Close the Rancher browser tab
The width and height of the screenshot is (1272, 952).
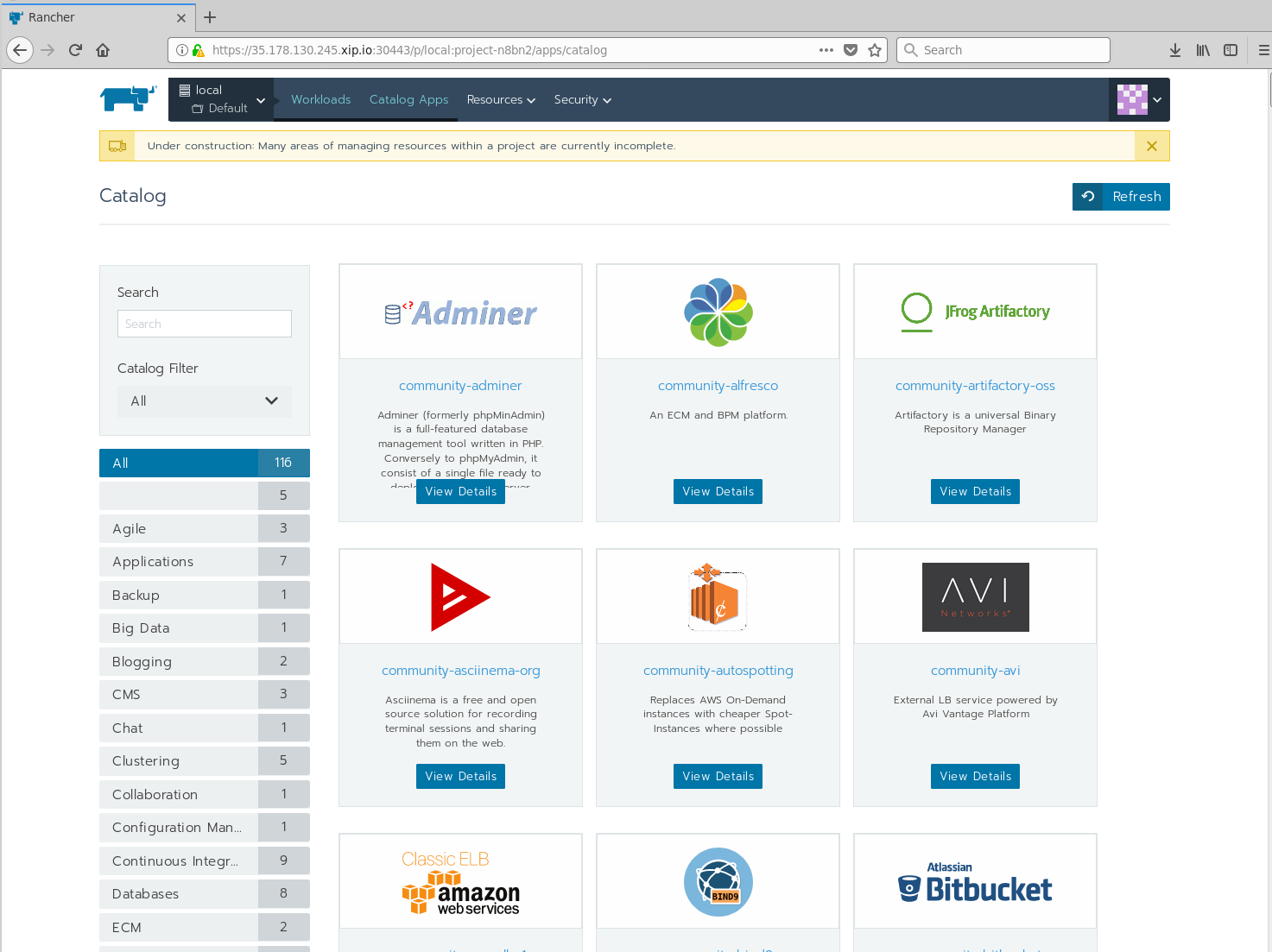click(180, 17)
